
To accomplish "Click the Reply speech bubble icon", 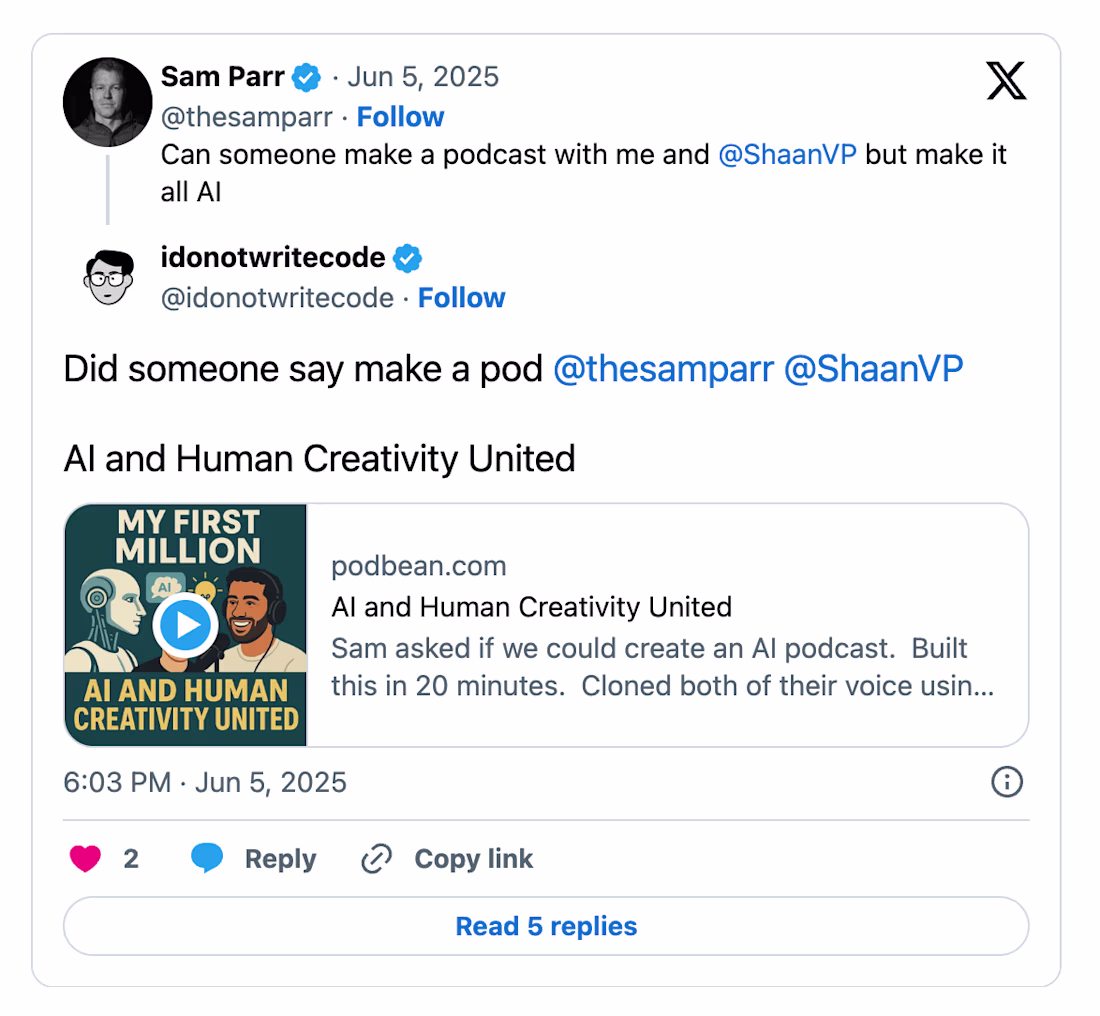I will [x=207, y=859].
